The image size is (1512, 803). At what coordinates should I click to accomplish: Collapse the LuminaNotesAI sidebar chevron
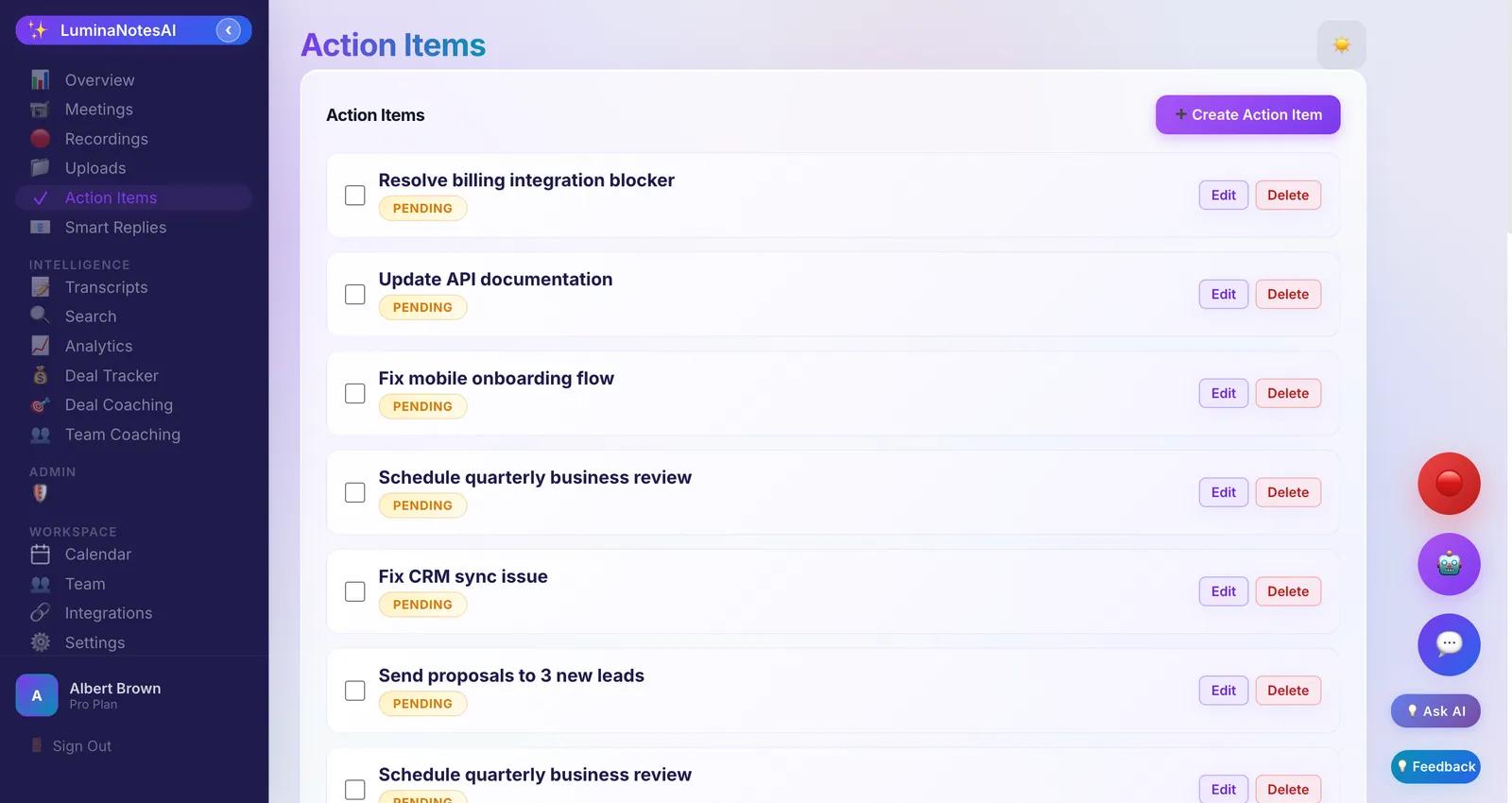[228, 30]
